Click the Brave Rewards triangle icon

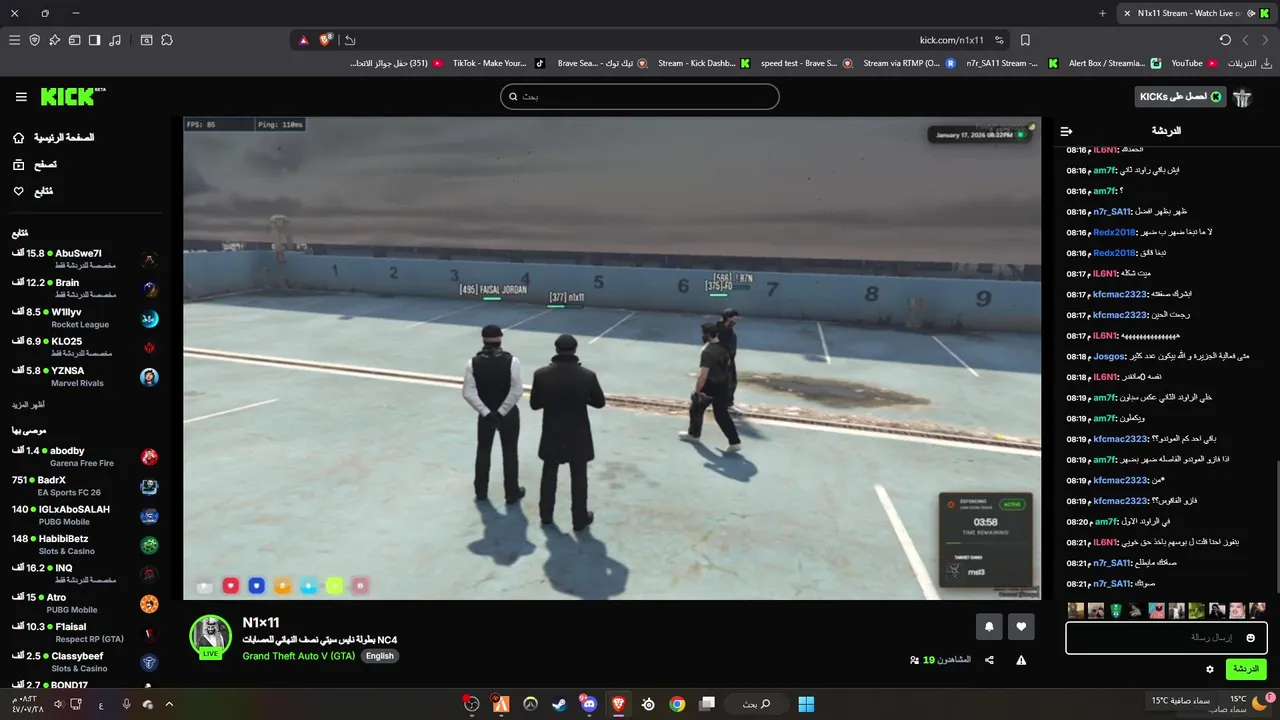tap(304, 40)
